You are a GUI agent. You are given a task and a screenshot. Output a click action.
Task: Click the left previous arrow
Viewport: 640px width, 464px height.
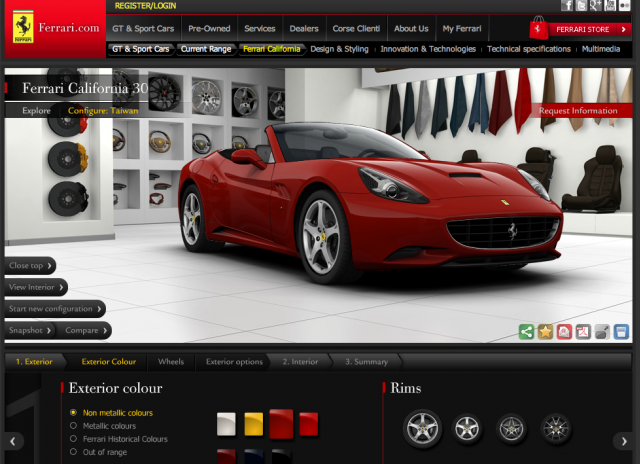pos(13,441)
